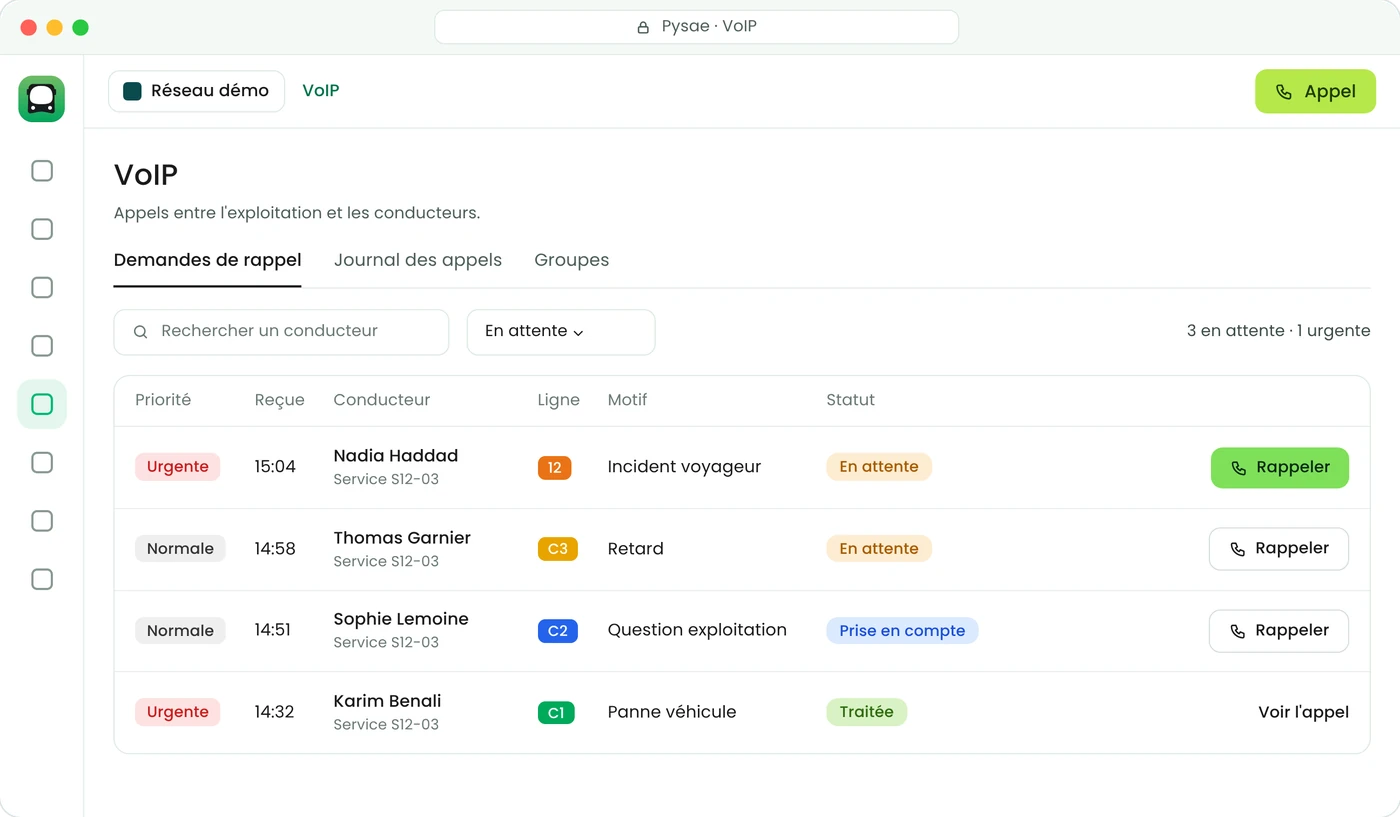Image resolution: width=1400 pixels, height=817 pixels.
Task: Click the orange line 12 badge
Action: point(554,467)
